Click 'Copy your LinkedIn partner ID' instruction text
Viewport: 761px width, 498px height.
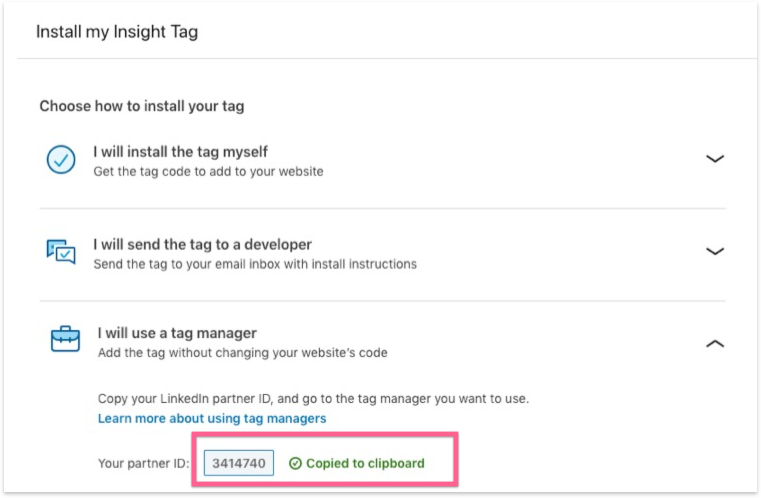313,398
